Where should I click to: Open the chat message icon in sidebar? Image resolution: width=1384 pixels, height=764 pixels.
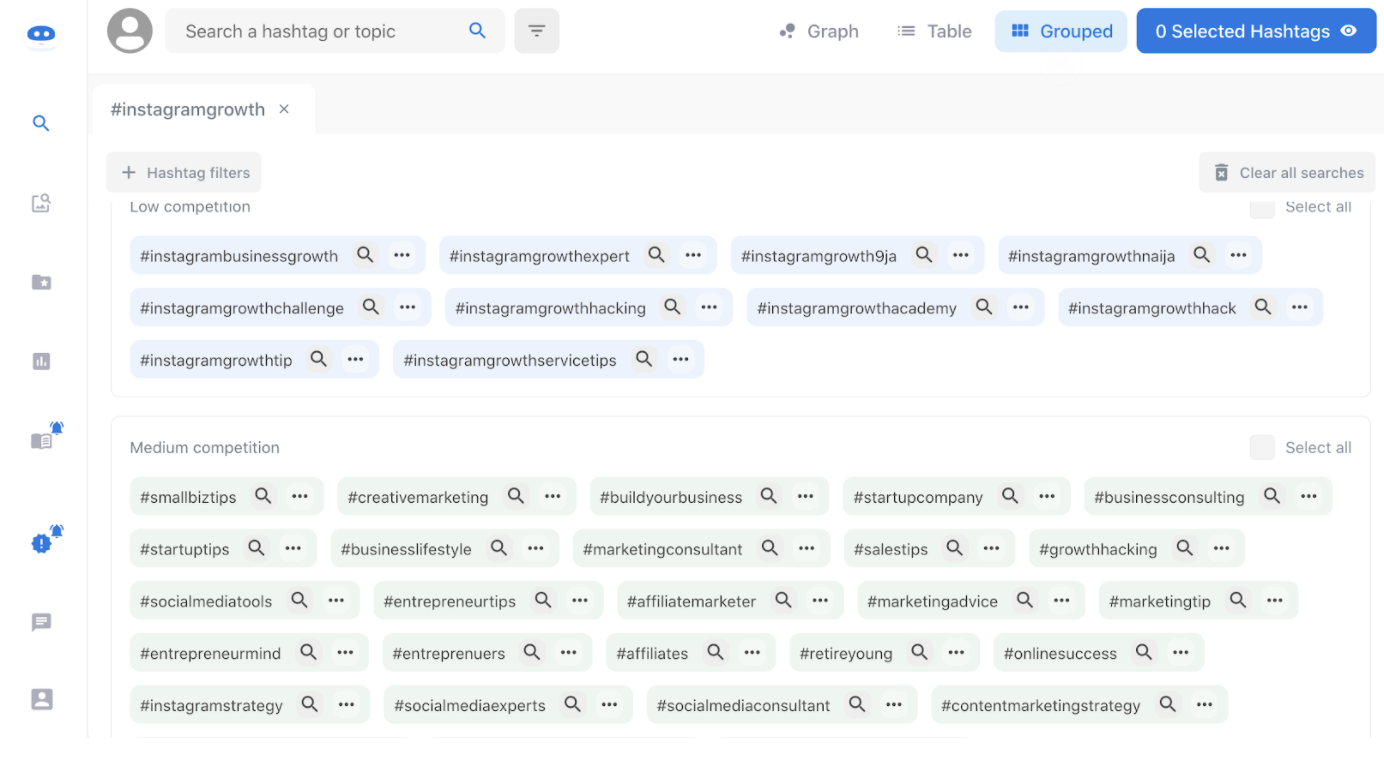(41, 622)
